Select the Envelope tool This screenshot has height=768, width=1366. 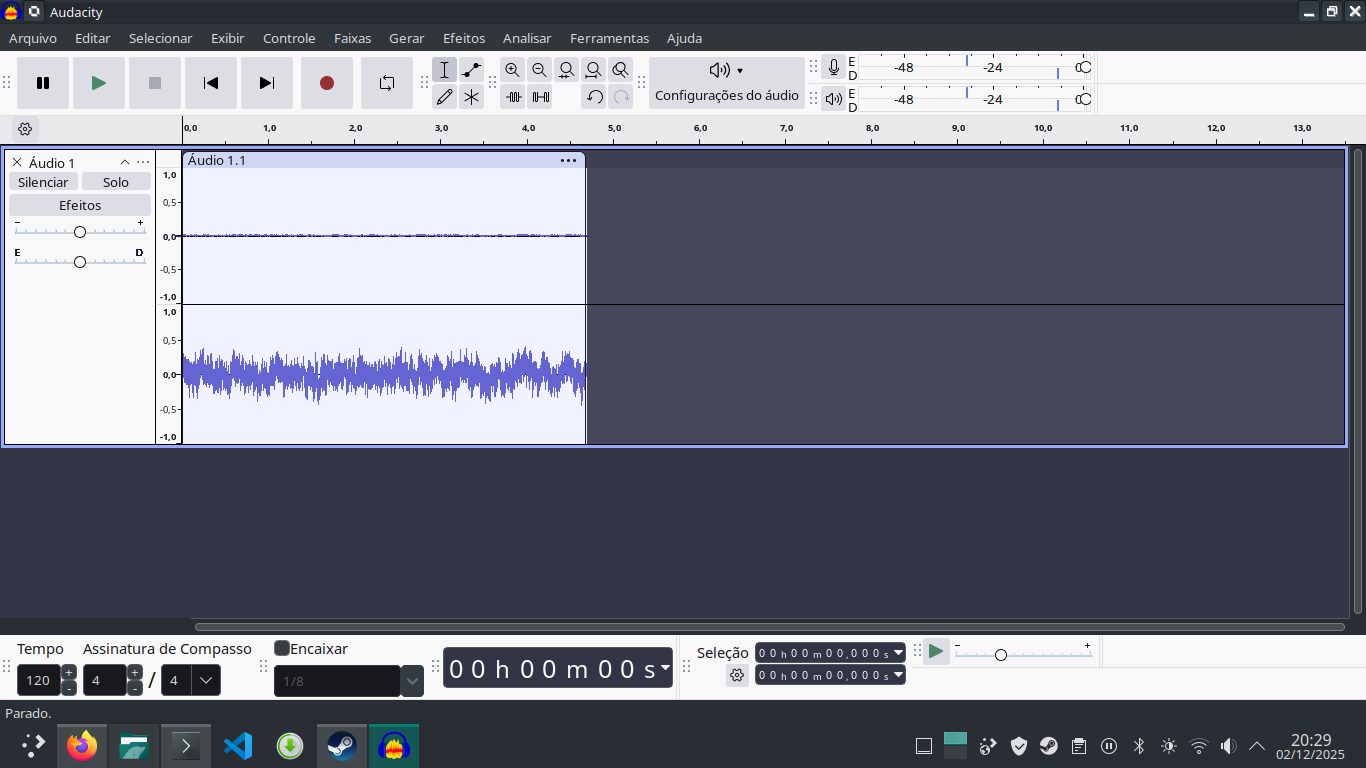472,70
